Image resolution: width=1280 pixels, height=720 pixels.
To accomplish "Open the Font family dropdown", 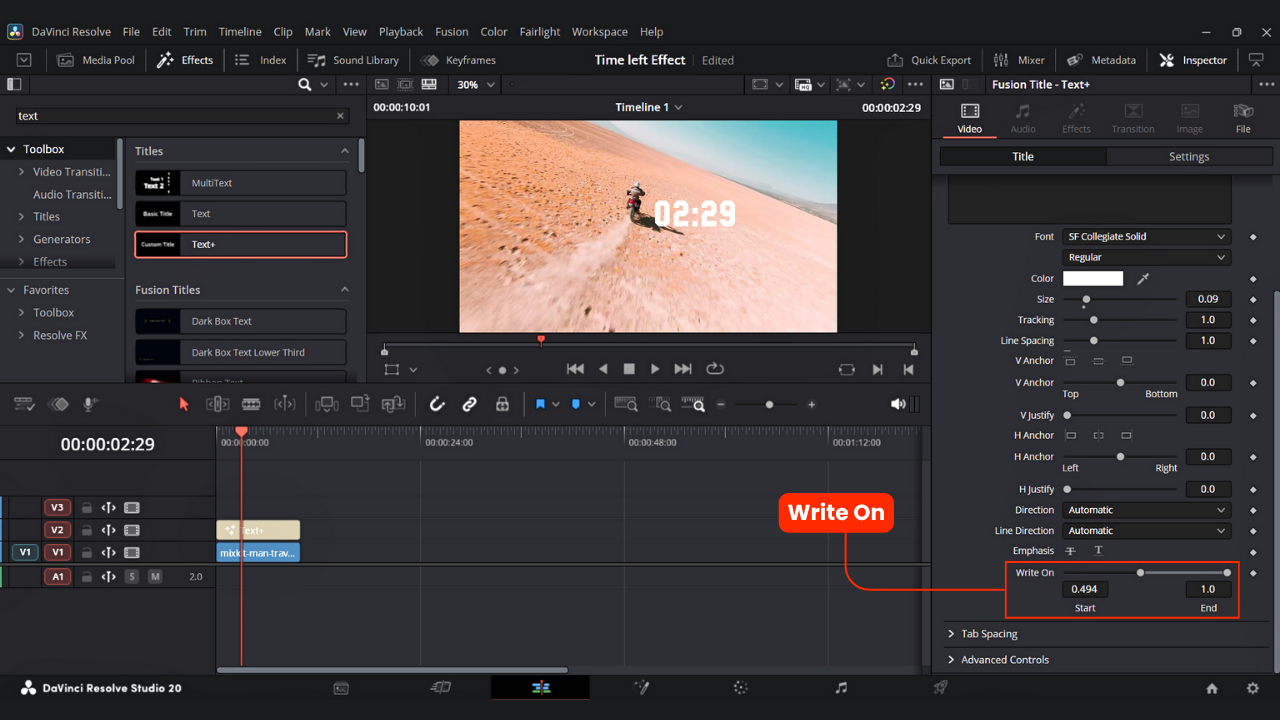I will (1146, 236).
